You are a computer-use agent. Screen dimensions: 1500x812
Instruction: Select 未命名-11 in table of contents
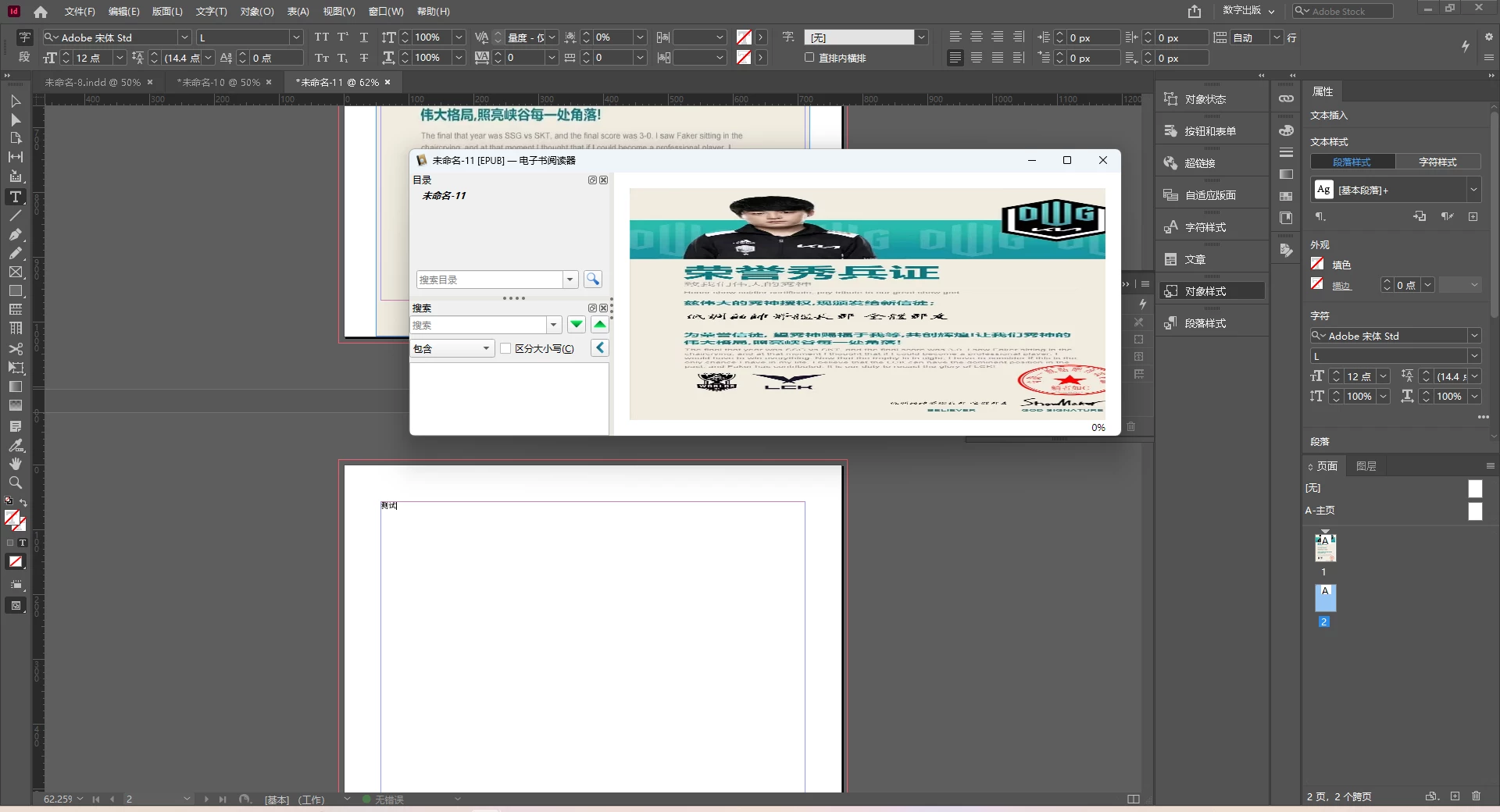tap(444, 196)
